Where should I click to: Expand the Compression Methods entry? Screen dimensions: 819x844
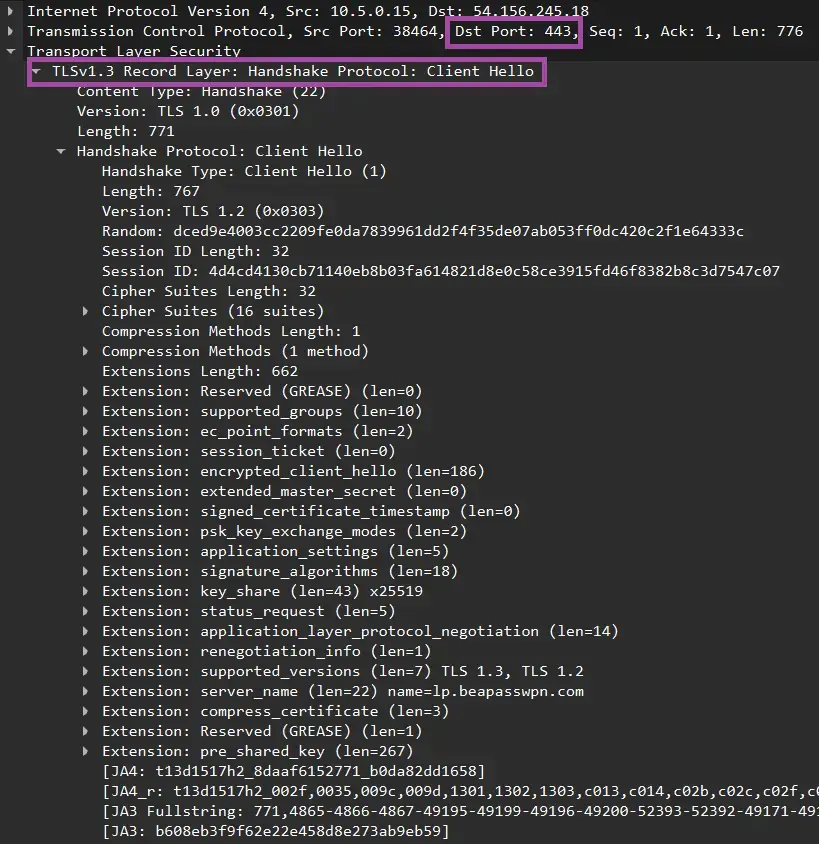click(x=85, y=351)
